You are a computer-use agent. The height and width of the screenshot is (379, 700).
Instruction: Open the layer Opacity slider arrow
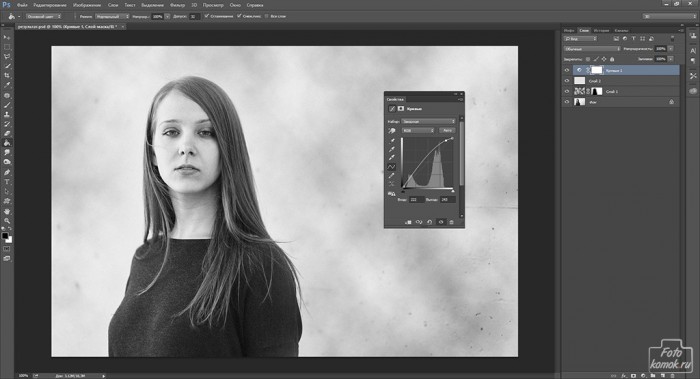coord(671,49)
